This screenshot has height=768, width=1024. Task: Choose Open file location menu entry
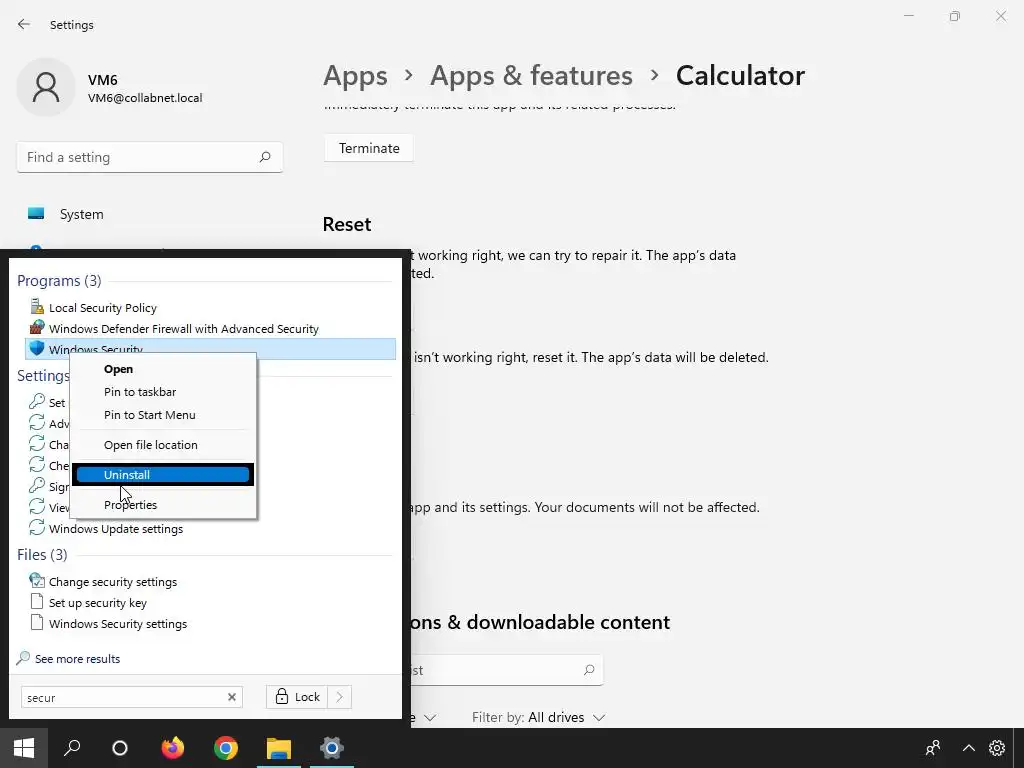click(163, 445)
